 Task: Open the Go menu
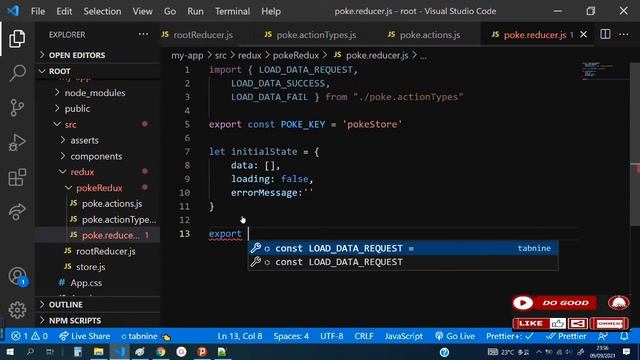pos(170,11)
